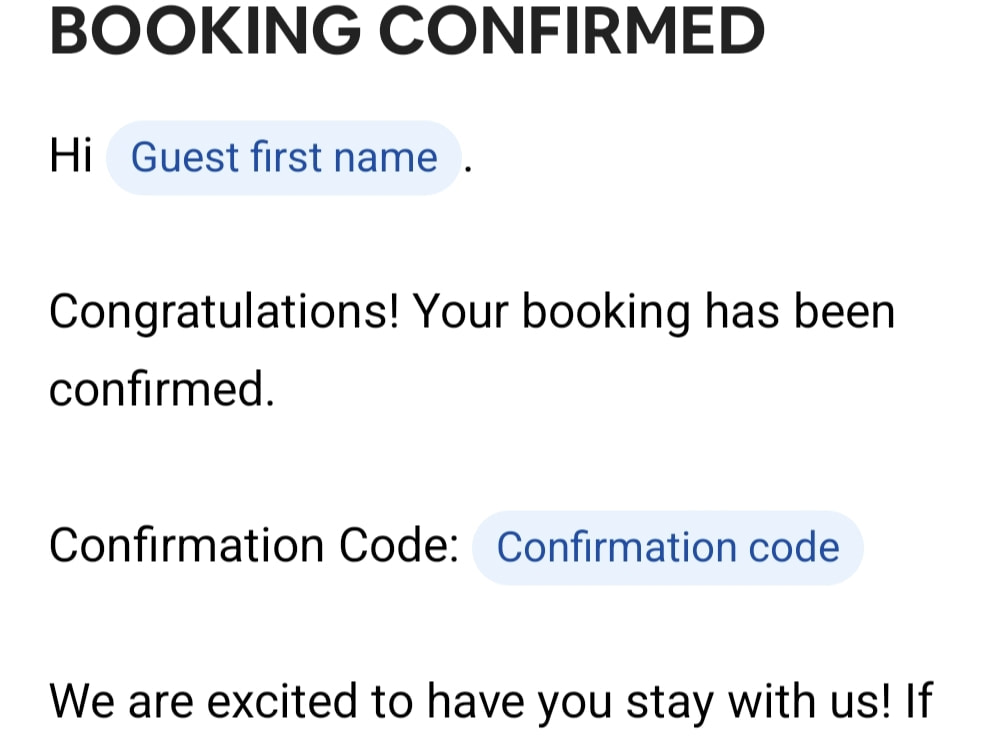Click the word Congratulations! in the message
Viewport: 1000px width, 750px height.
[x=224, y=314]
